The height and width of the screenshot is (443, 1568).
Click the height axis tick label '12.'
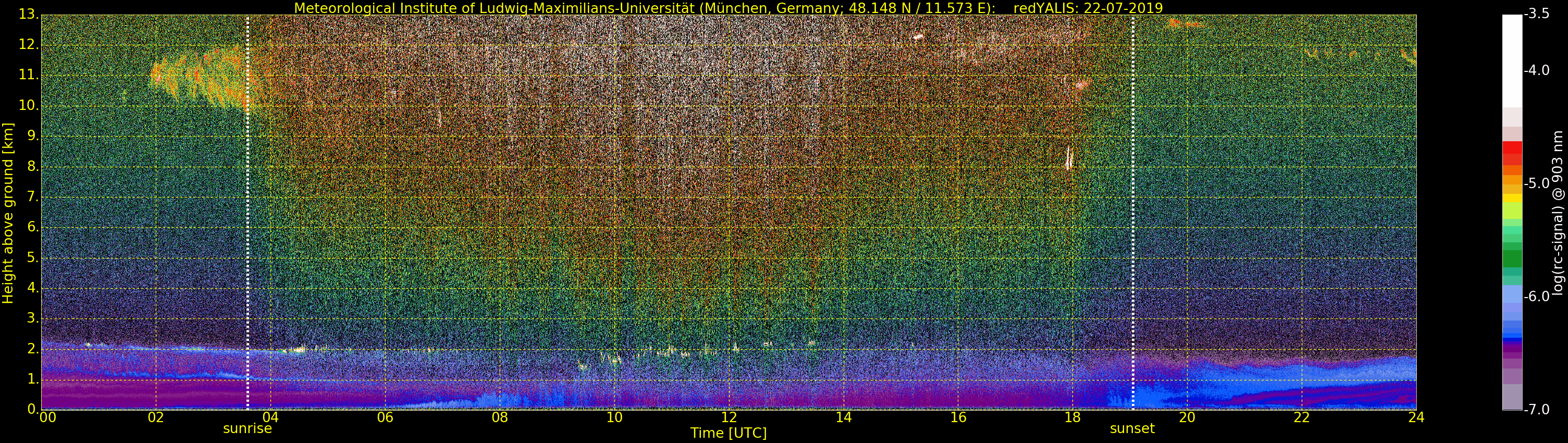(x=29, y=44)
